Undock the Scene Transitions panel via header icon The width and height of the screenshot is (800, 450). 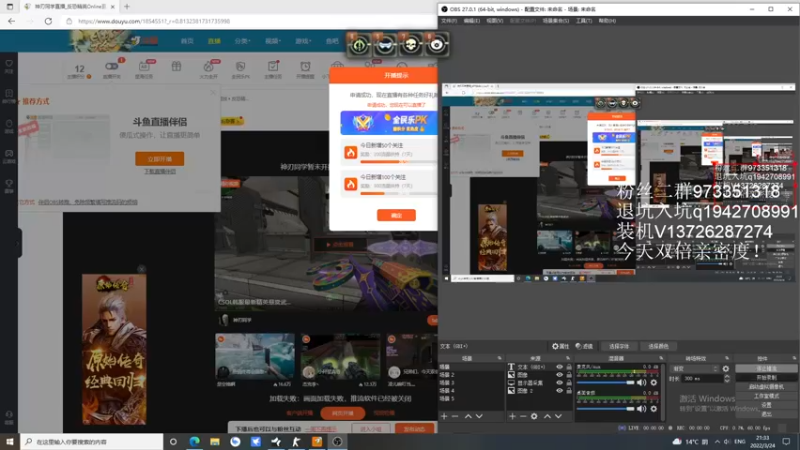tap(727, 358)
